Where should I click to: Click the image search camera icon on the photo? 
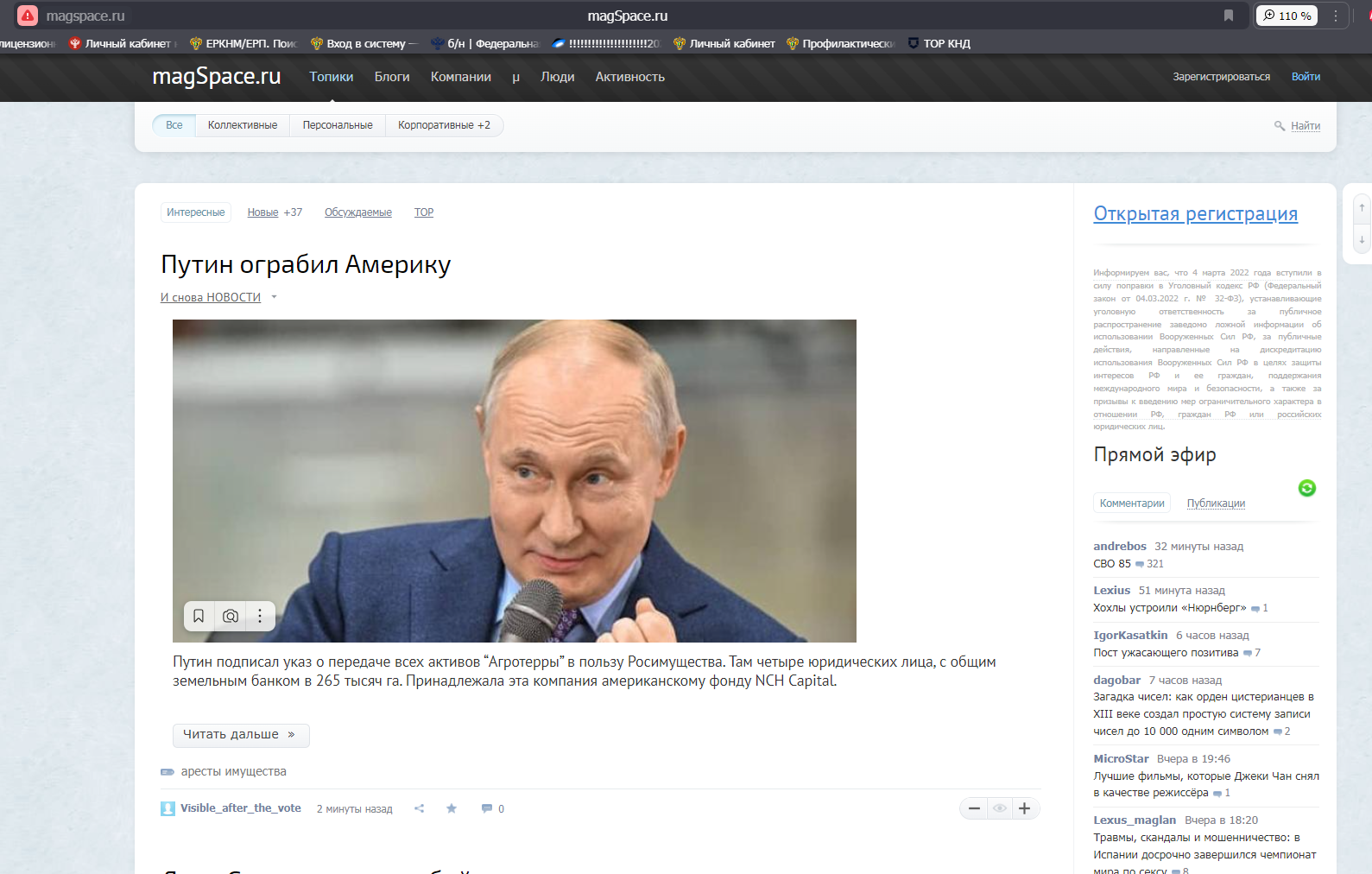point(231,616)
